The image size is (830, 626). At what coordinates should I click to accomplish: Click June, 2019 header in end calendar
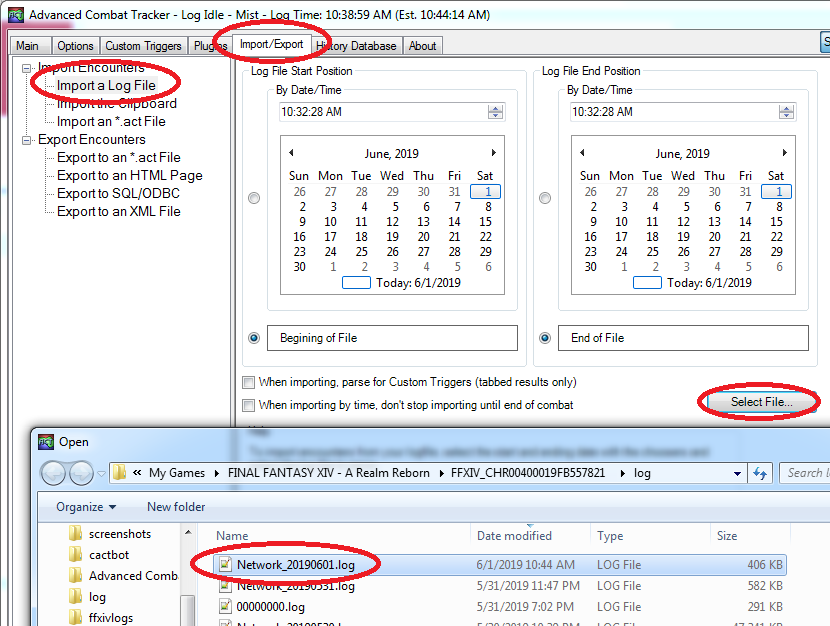683,154
